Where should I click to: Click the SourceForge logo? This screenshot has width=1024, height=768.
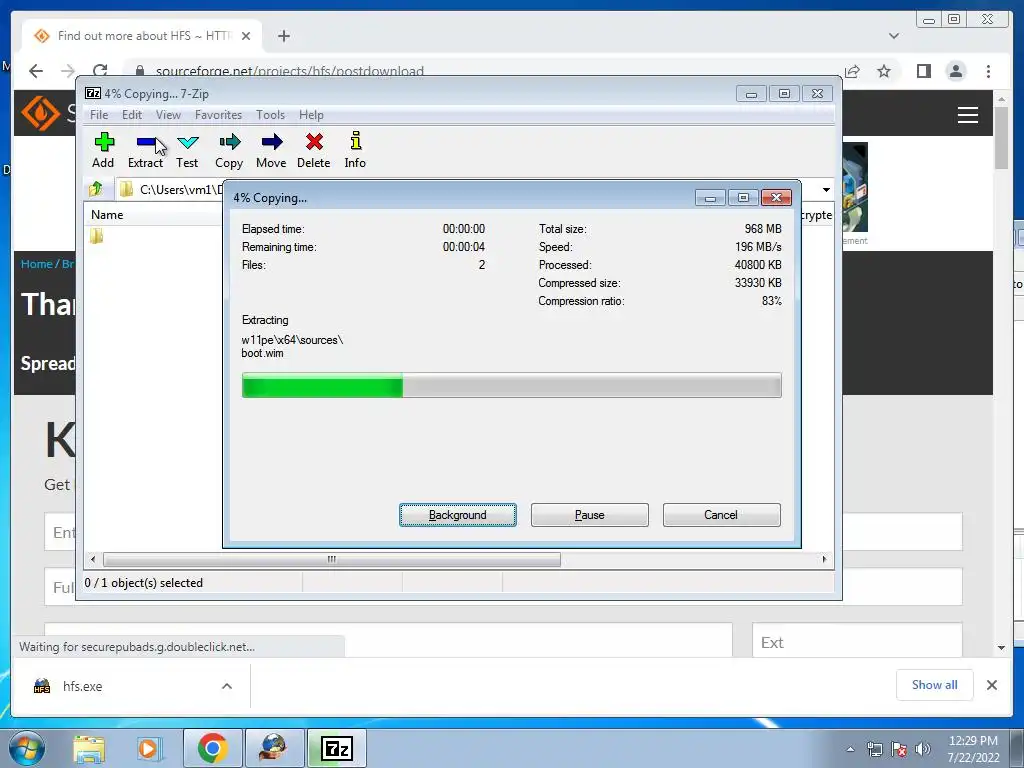click(x=40, y=113)
